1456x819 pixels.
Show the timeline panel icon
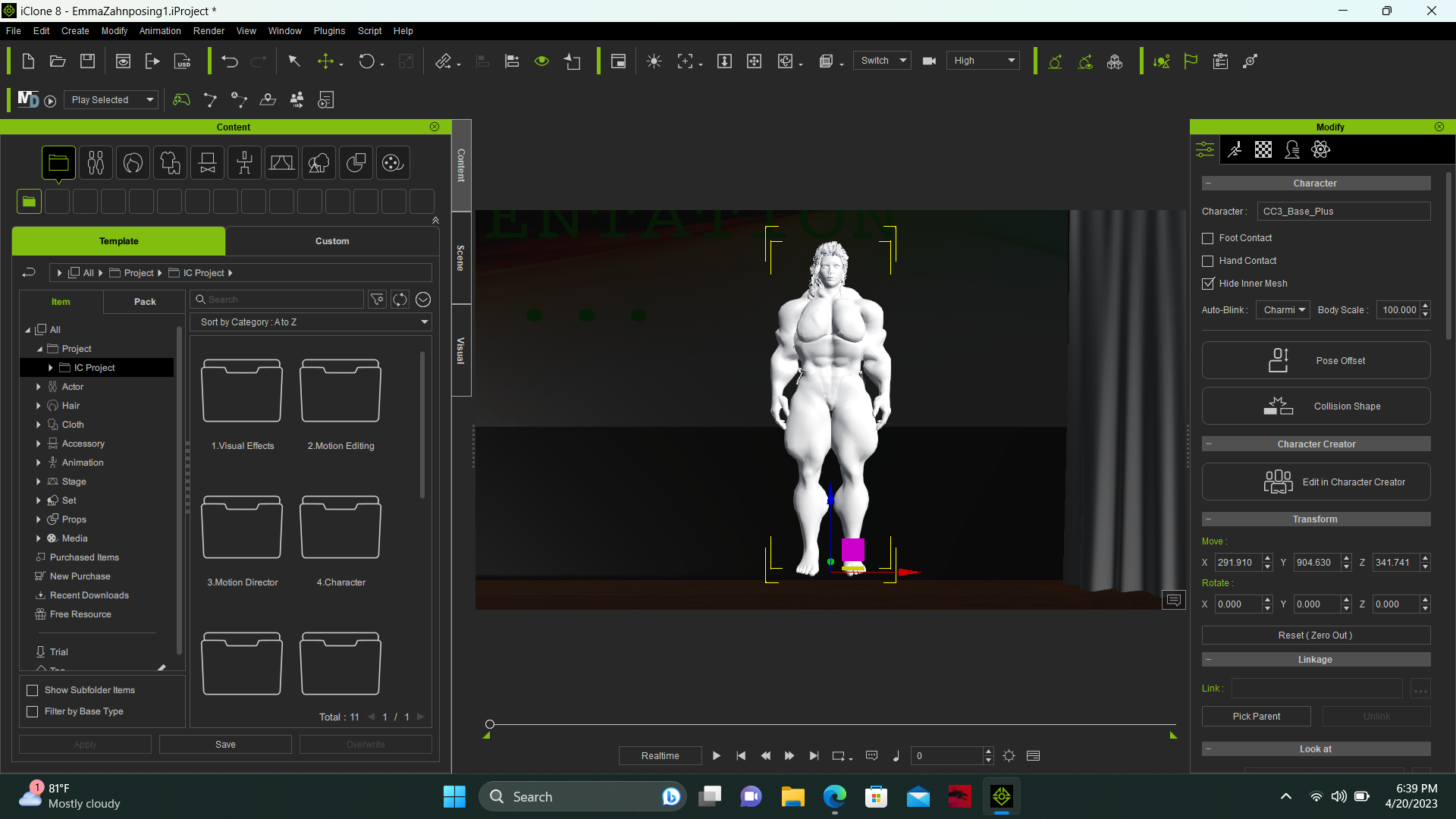1033,756
